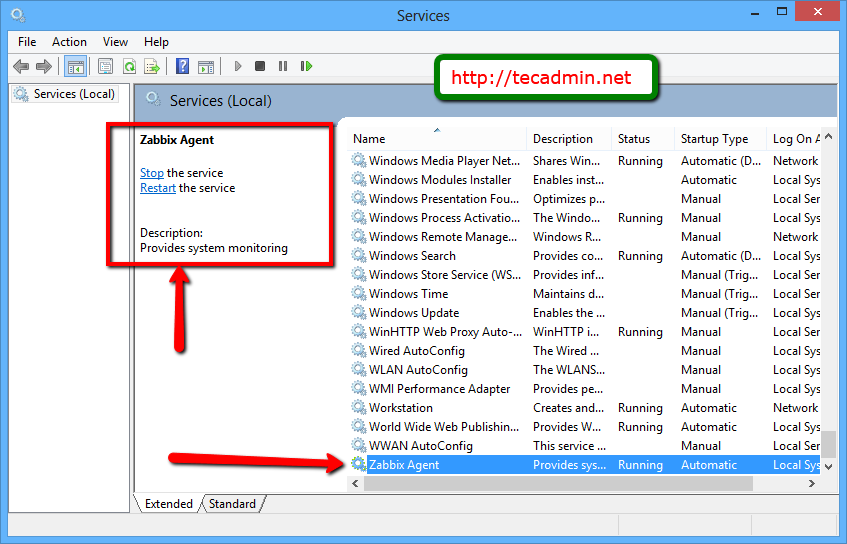
Task: Select the Windows Update service row
Action: (414, 313)
